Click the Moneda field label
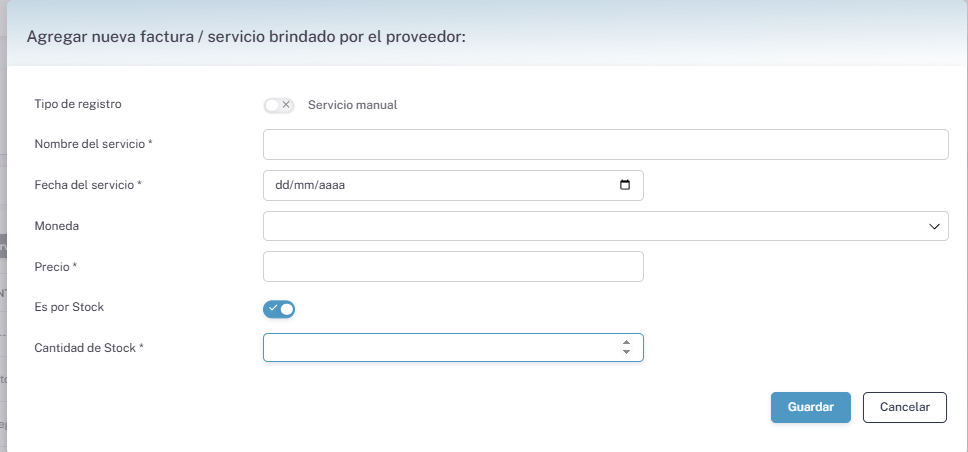Image resolution: width=968 pixels, height=452 pixels. point(57,226)
